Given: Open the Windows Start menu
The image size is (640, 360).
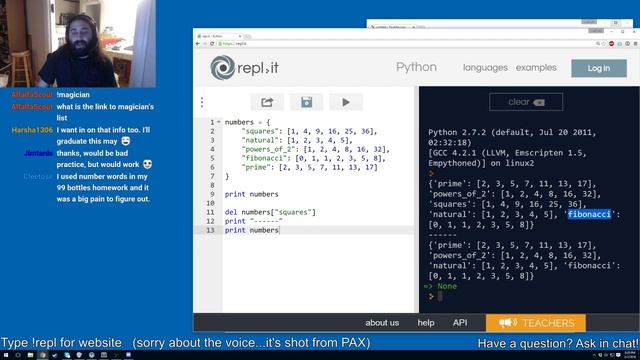Looking at the screenshot, I should tap(6, 355).
